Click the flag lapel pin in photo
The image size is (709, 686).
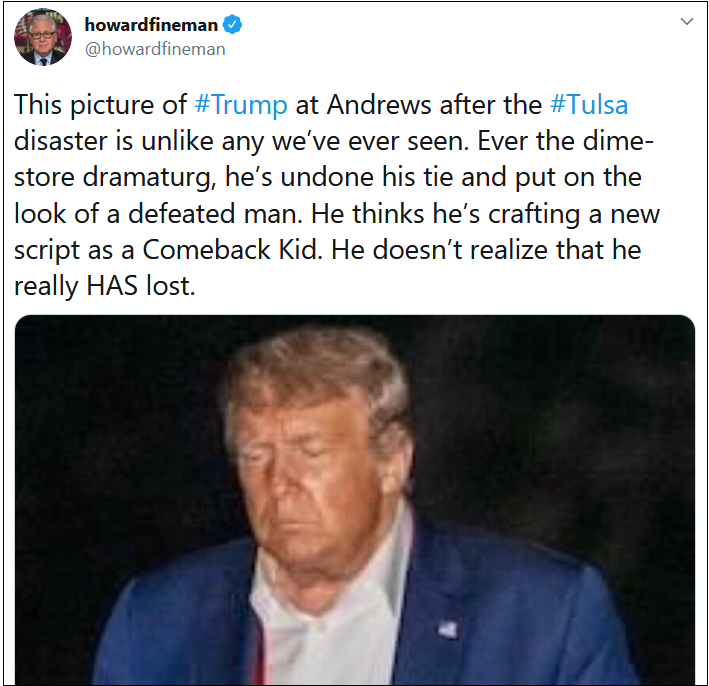[448, 629]
